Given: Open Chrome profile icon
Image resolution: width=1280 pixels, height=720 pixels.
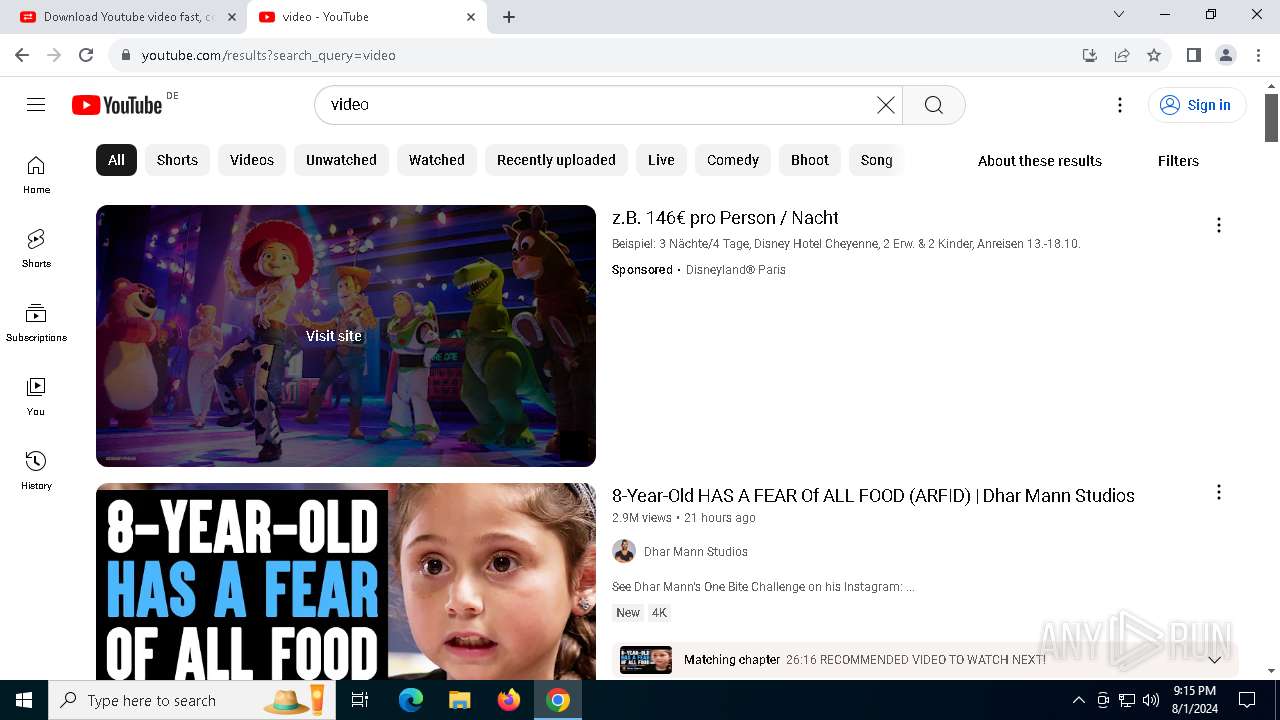Looking at the screenshot, I should 1226,55.
